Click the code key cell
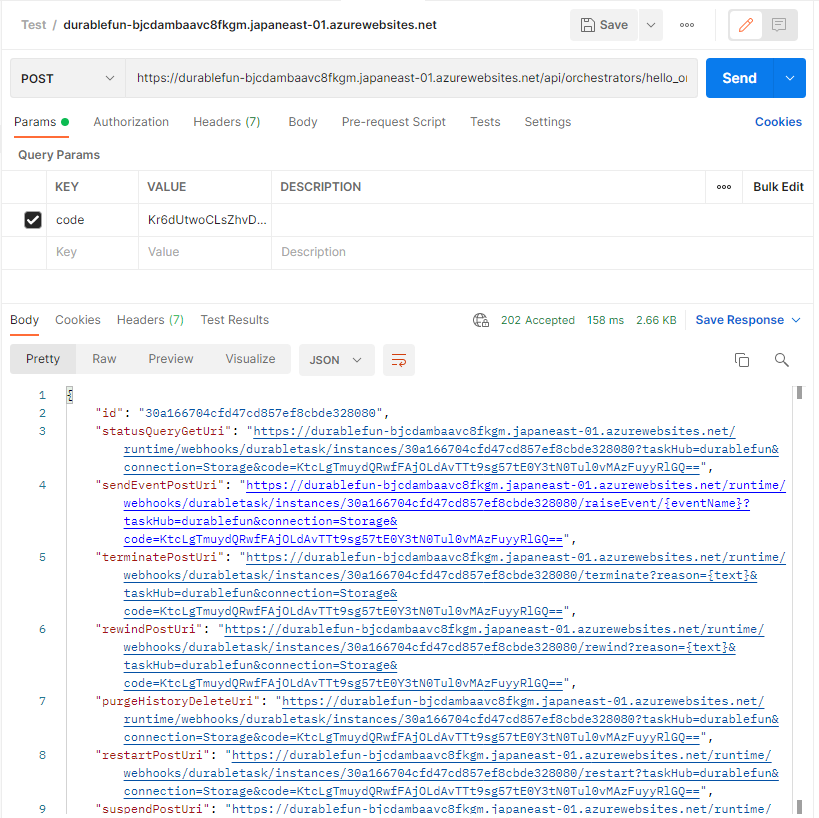Viewport: 819px width, 818px height. 92,220
